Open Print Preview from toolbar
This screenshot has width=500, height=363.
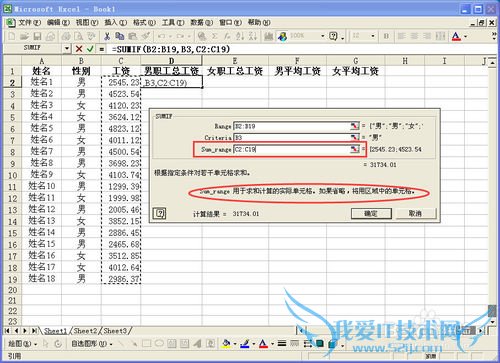pyautogui.click(x=79, y=36)
